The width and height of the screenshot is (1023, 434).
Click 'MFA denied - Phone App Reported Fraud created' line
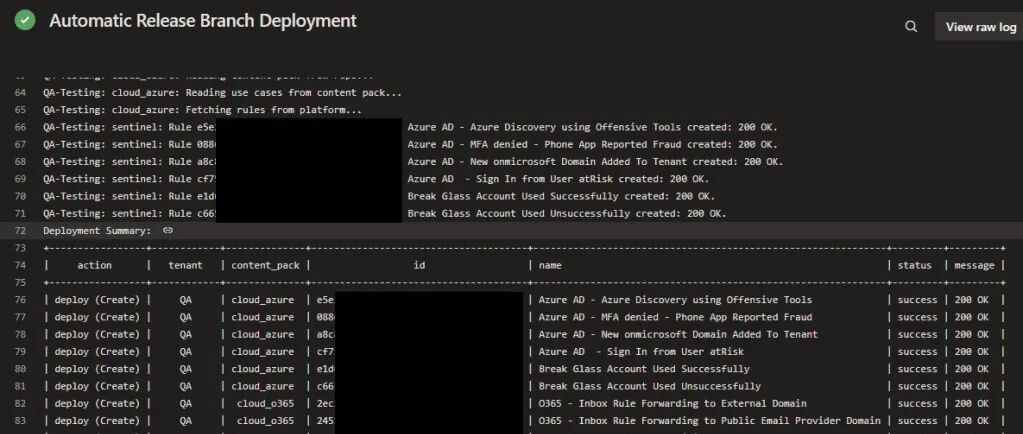tap(592, 144)
